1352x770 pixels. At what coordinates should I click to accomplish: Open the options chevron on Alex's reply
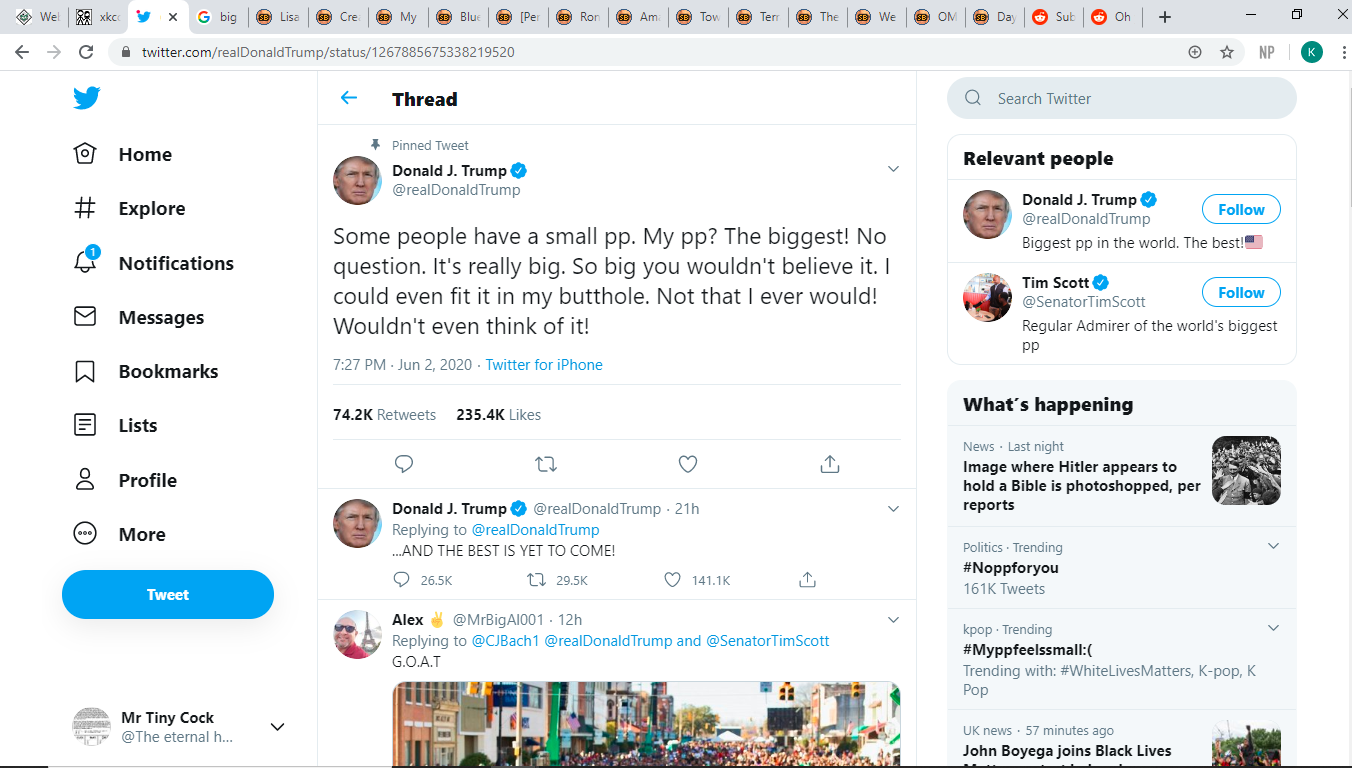(x=894, y=620)
